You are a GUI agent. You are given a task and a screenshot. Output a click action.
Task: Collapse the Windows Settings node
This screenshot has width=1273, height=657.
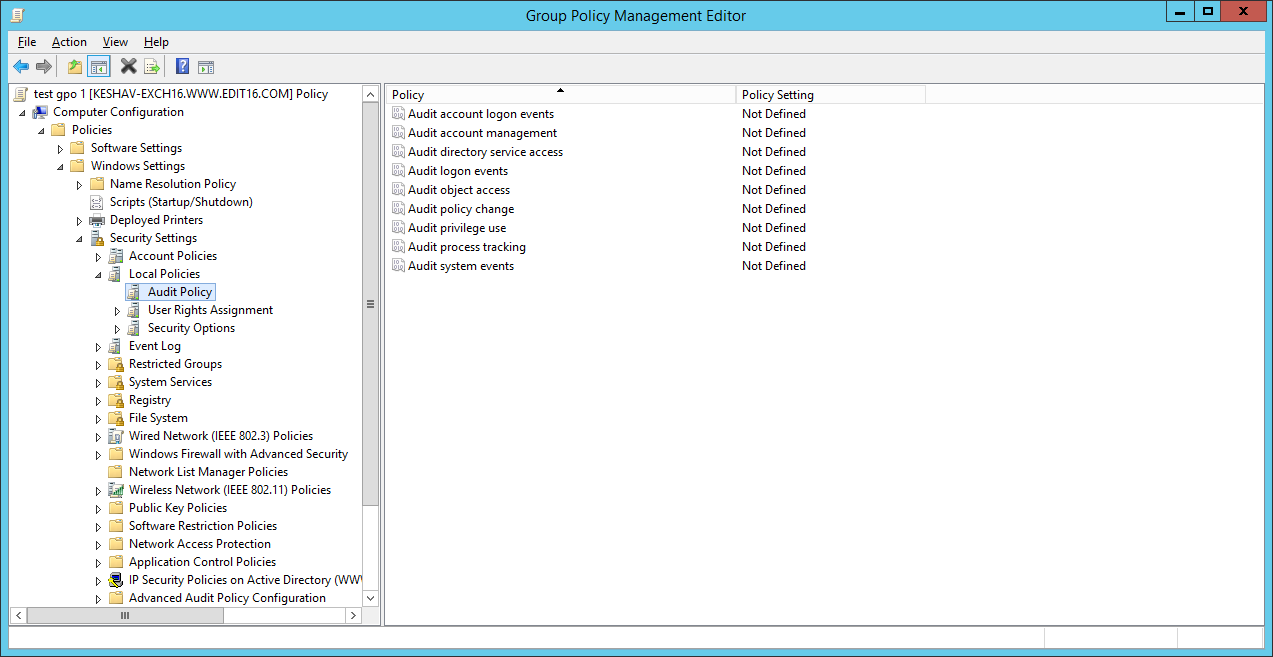(x=60, y=167)
